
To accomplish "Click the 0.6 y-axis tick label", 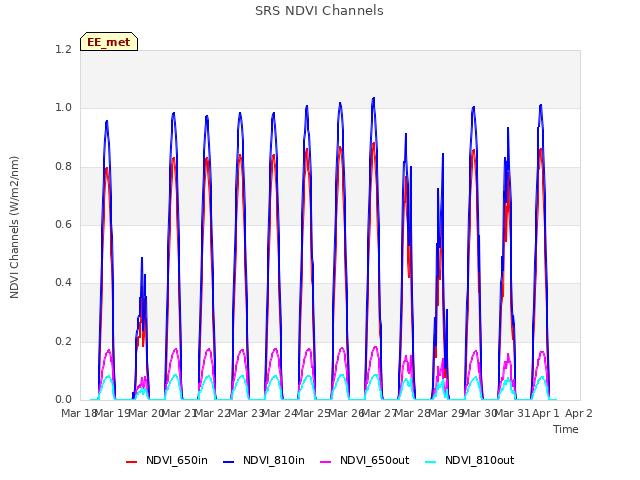I will [63, 224].
